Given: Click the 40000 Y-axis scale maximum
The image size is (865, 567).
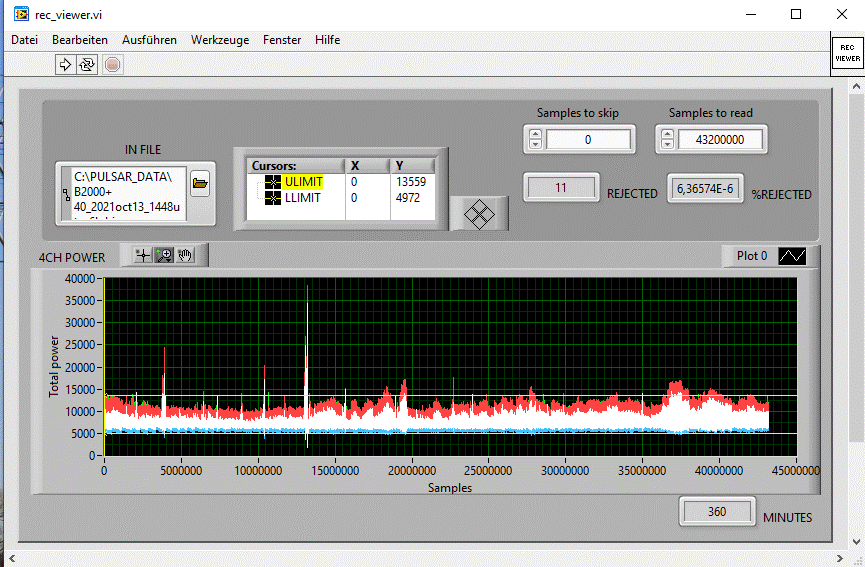Looking at the screenshot, I should coord(81,279).
